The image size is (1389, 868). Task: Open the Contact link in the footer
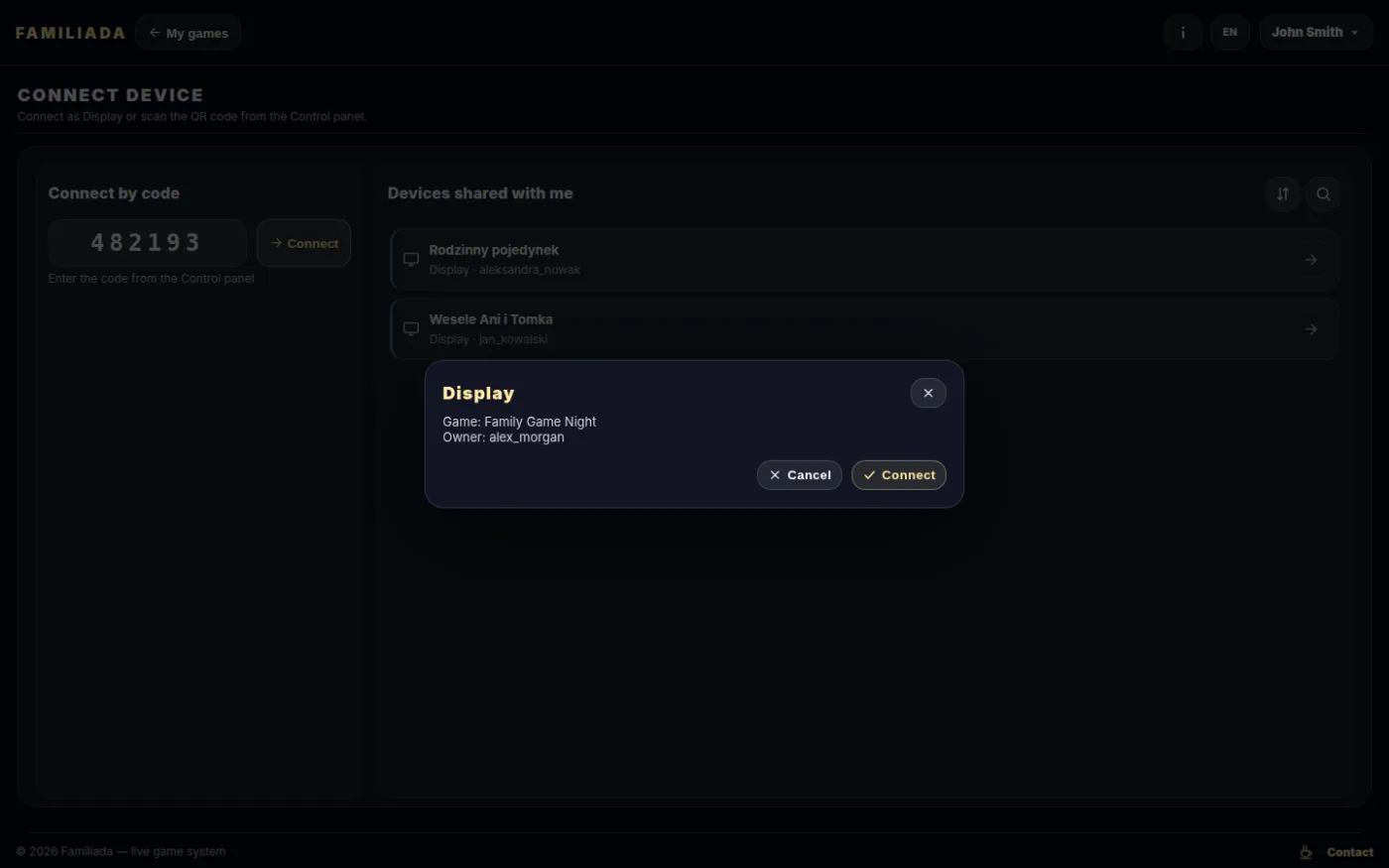pyautogui.click(x=1349, y=852)
